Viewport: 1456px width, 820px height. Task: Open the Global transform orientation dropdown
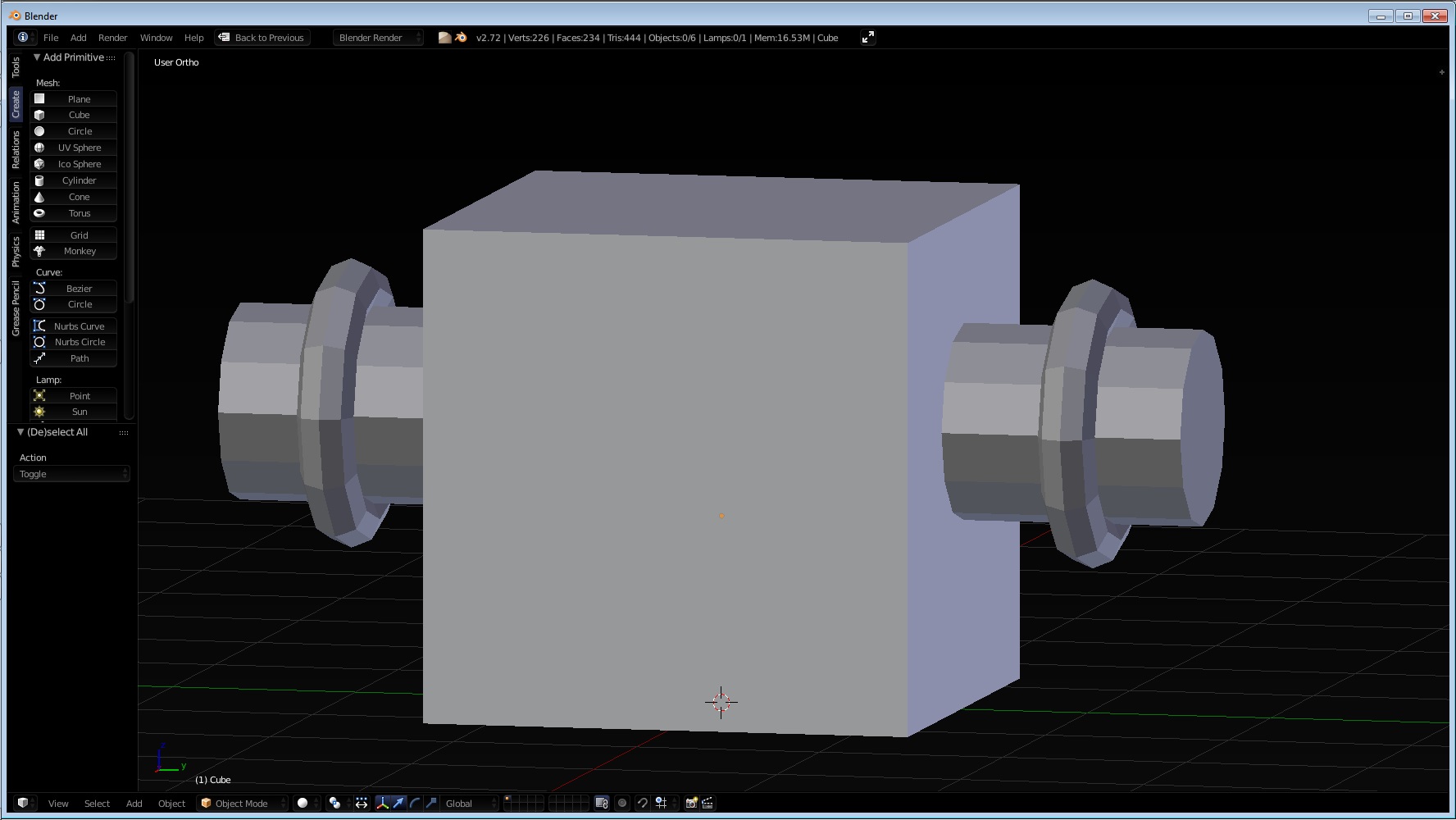[470, 804]
